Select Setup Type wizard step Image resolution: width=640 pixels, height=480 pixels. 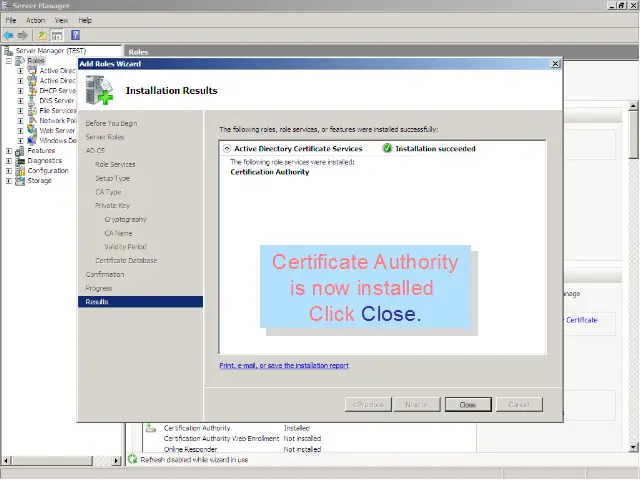pyautogui.click(x=112, y=178)
